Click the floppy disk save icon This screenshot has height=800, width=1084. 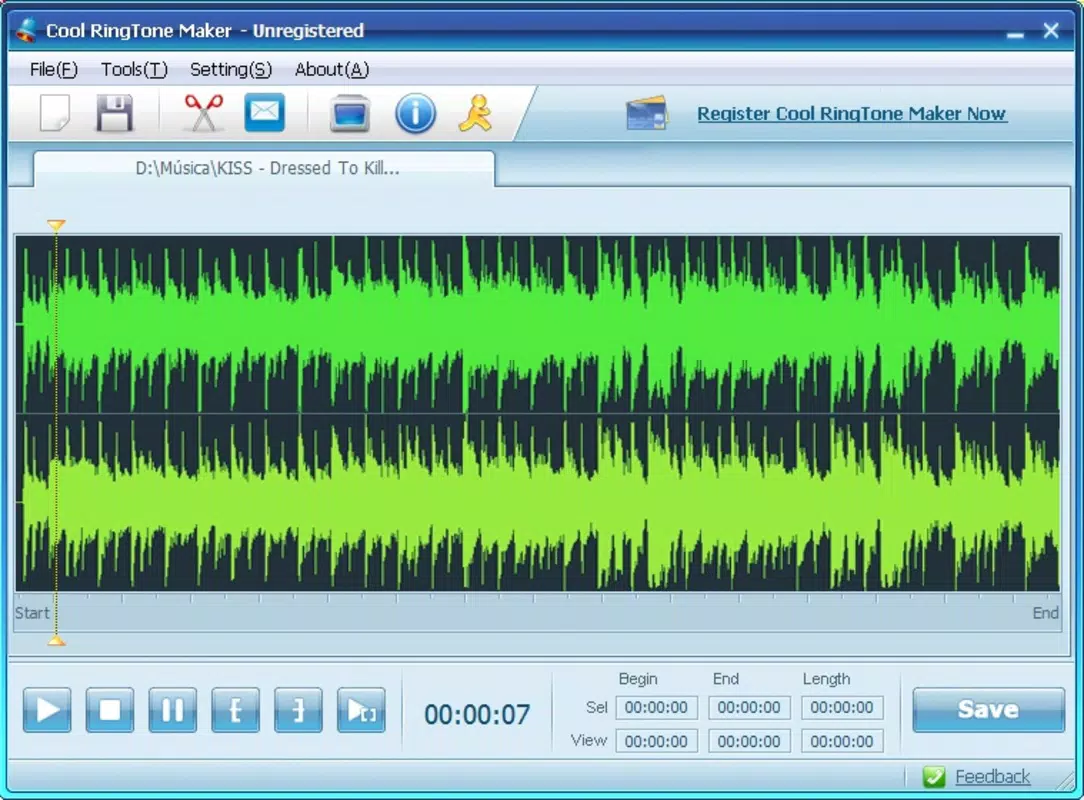pyautogui.click(x=114, y=113)
